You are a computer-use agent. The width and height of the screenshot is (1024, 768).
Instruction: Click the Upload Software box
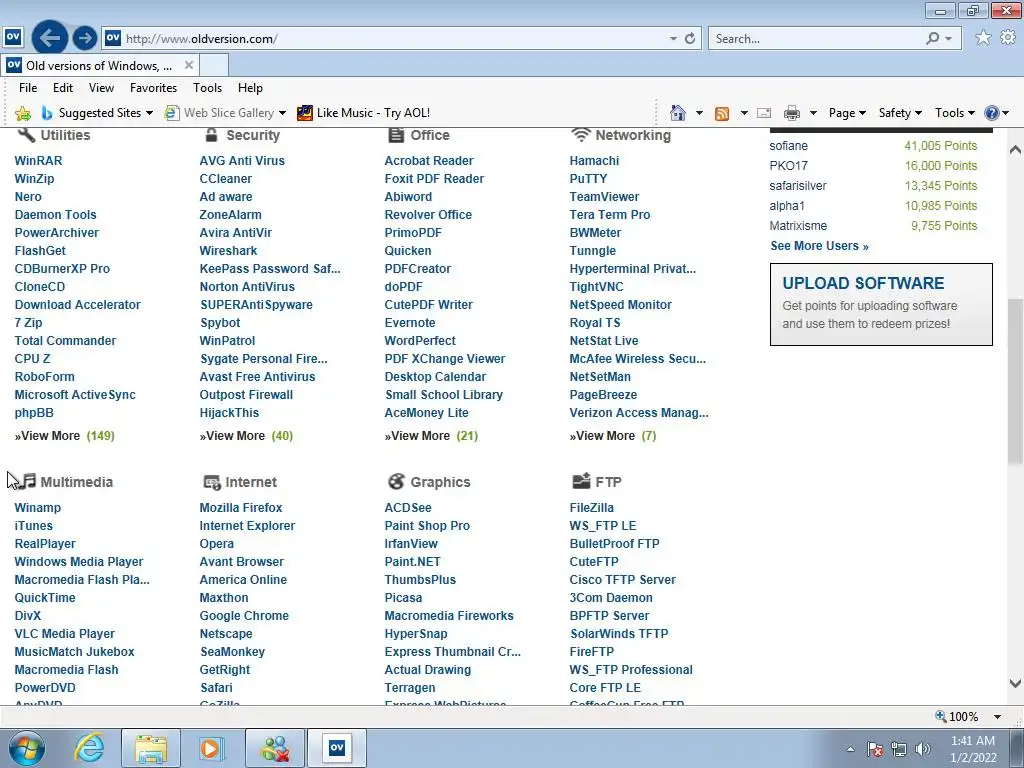881,304
